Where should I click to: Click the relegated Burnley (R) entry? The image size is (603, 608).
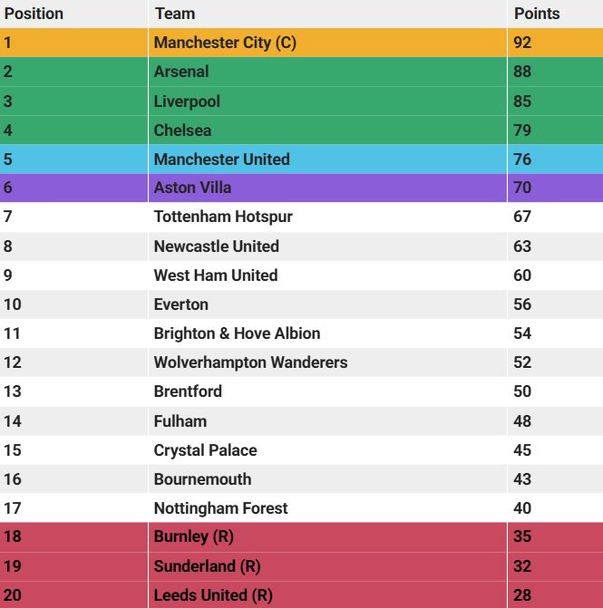pyautogui.click(x=194, y=537)
